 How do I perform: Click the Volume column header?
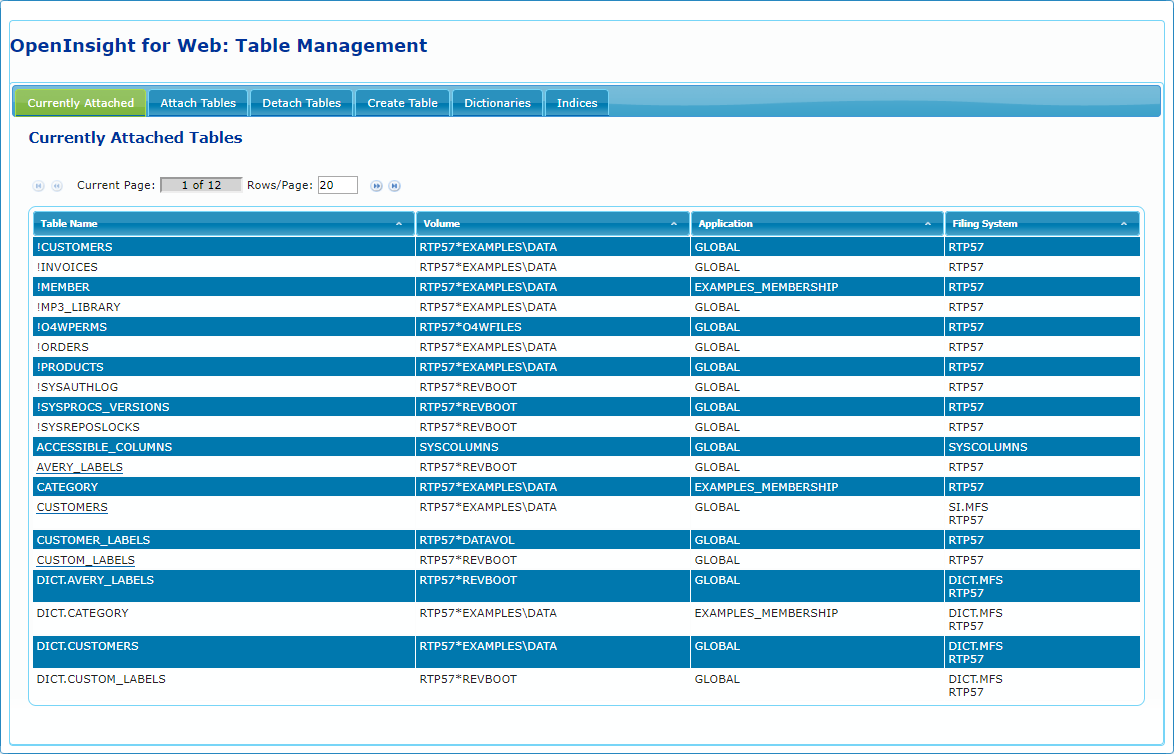coord(553,224)
